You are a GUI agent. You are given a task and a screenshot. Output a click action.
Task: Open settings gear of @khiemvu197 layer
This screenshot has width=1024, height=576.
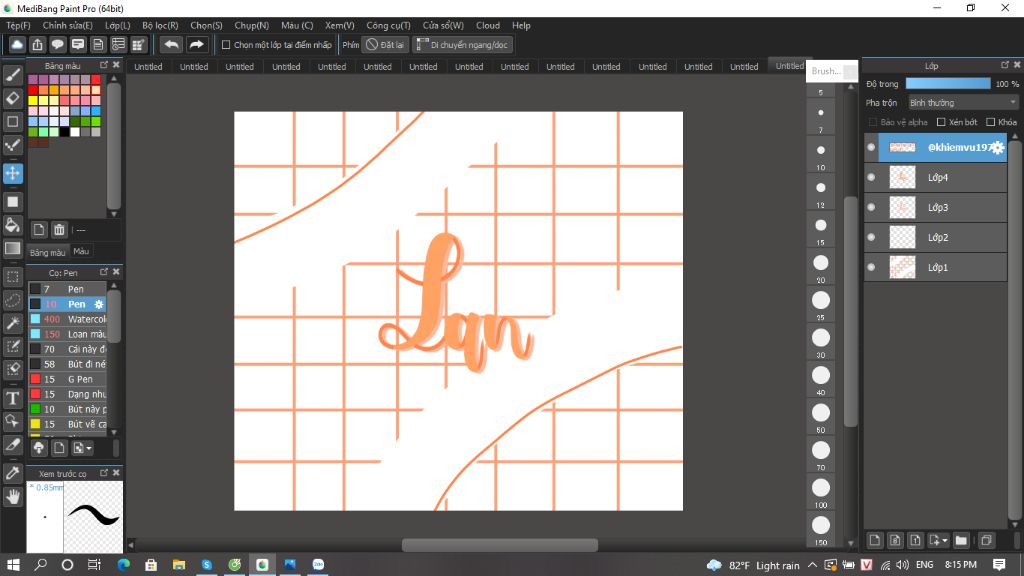(x=998, y=148)
